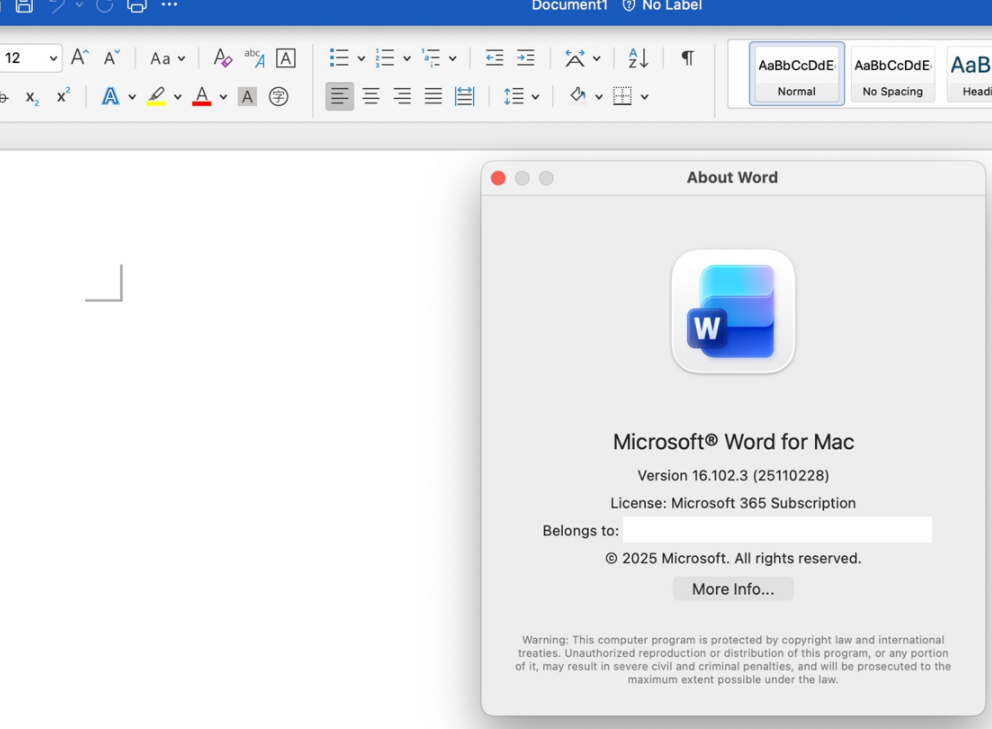992x729 pixels.
Task: Open the Line Spacing dropdown arrow
Action: [536, 97]
